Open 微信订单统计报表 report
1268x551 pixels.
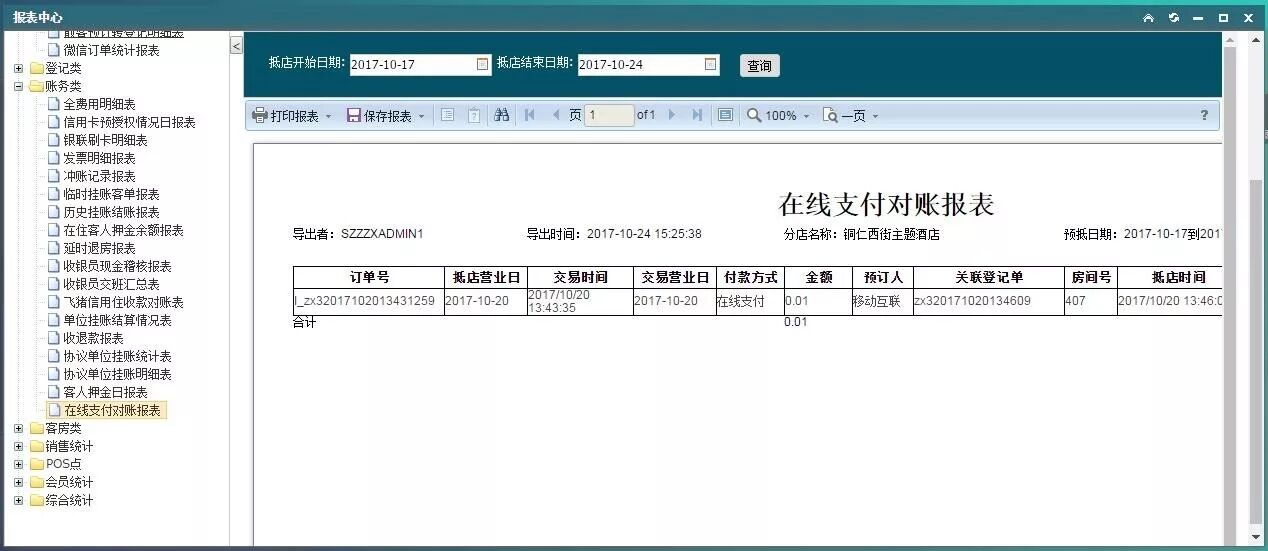click(x=111, y=50)
